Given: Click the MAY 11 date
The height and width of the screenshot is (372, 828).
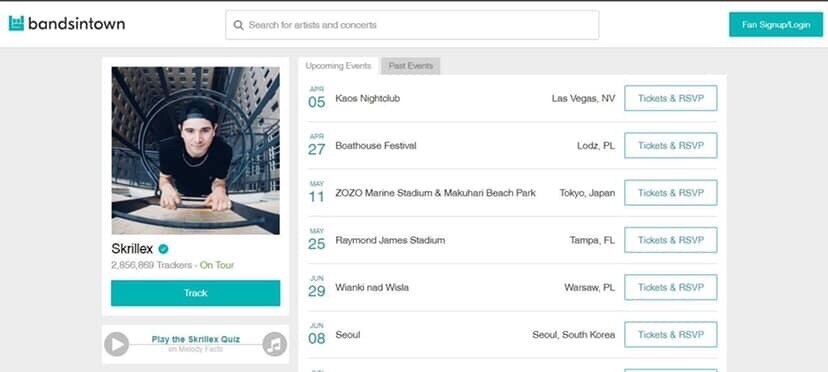Looking at the screenshot, I should click(x=316, y=192).
